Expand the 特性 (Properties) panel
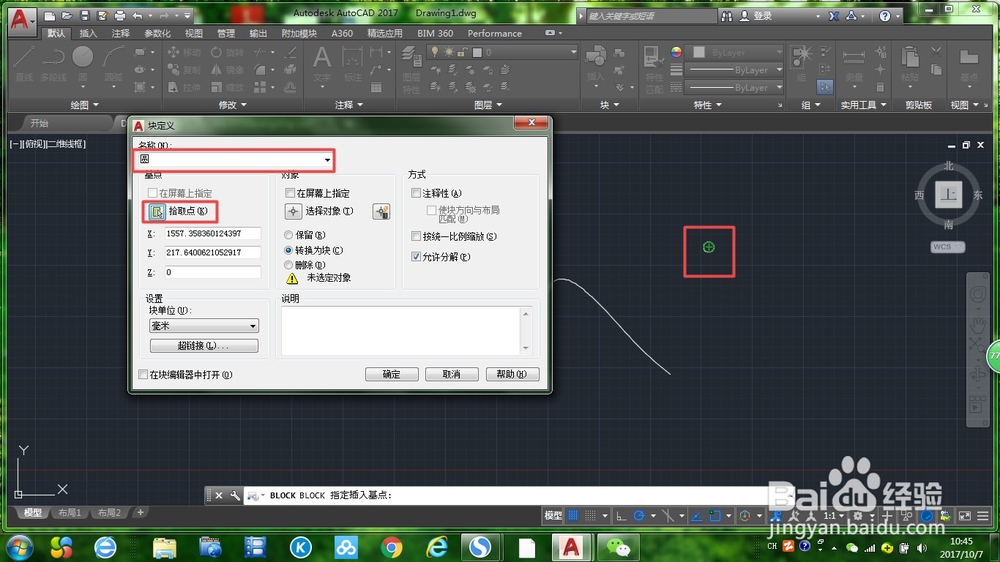This screenshot has height=562, width=1000. click(707, 105)
